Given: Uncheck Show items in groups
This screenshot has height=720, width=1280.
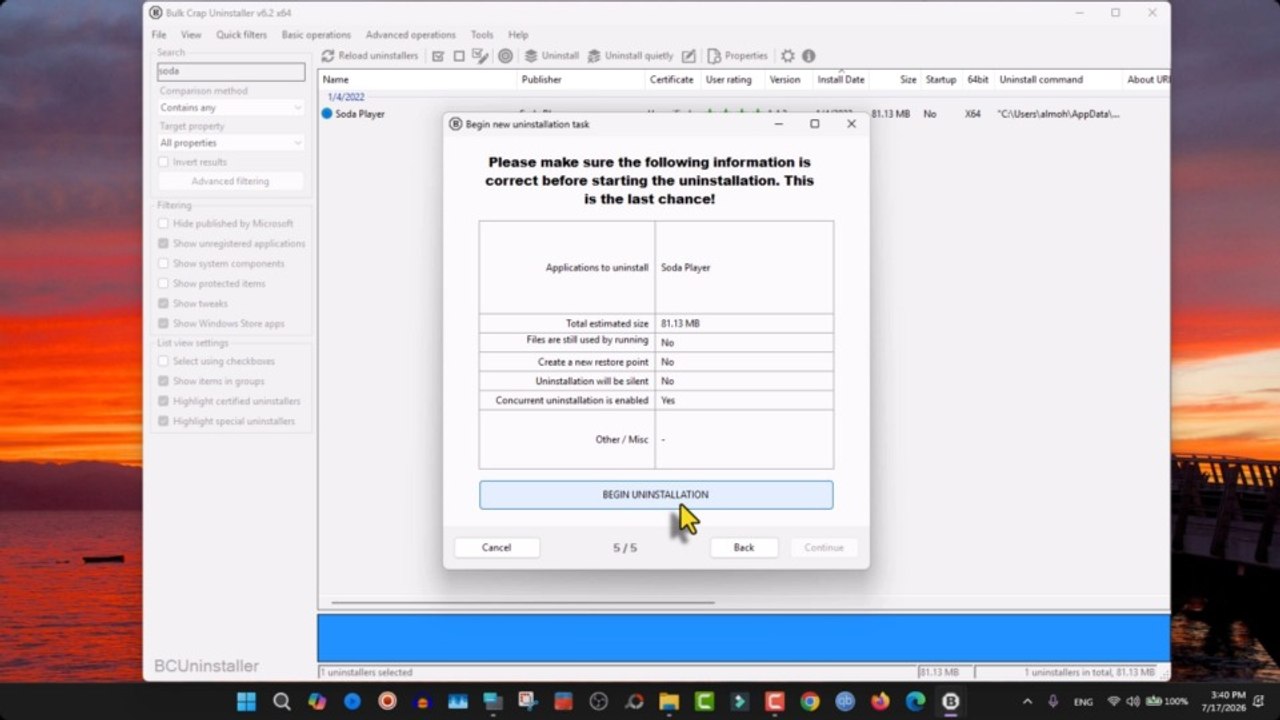Looking at the screenshot, I should coord(164,381).
